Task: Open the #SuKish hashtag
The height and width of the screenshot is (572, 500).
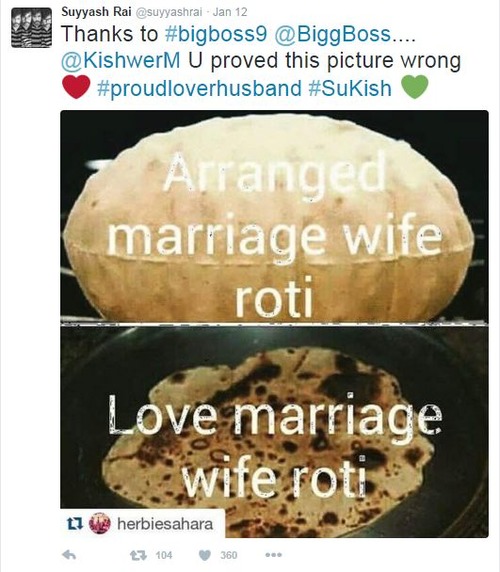Action: [x=350, y=88]
